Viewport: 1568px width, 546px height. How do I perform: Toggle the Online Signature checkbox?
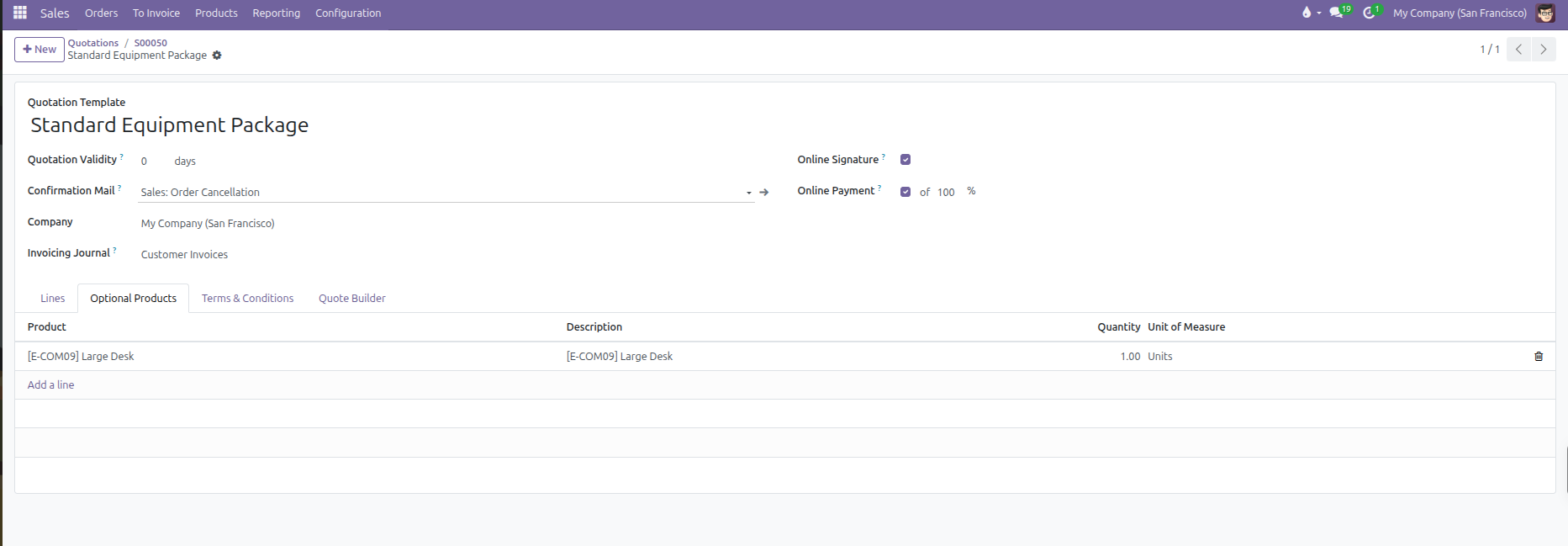905,160
